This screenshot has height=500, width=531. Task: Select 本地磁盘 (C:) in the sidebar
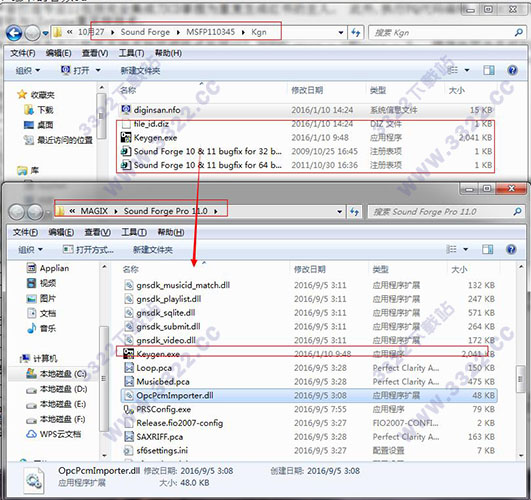57,374
